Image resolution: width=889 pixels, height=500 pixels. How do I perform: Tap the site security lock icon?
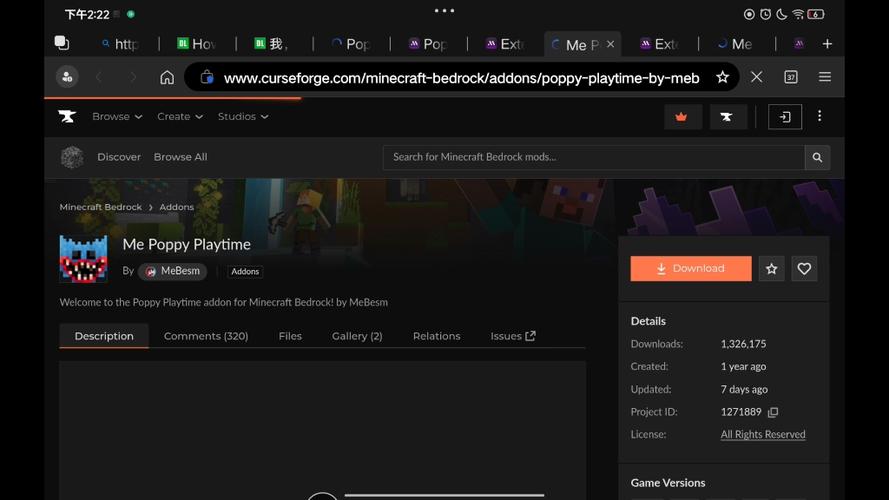207,77
